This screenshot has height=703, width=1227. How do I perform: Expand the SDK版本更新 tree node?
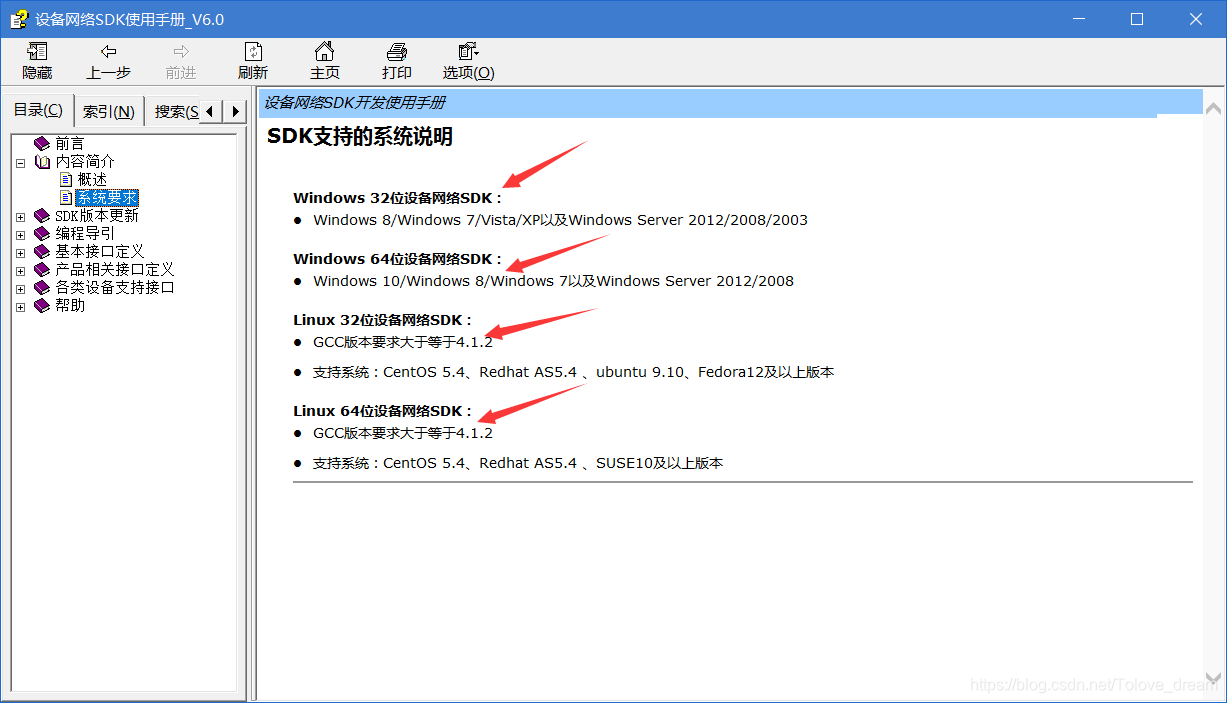click(x=20, y=216)
